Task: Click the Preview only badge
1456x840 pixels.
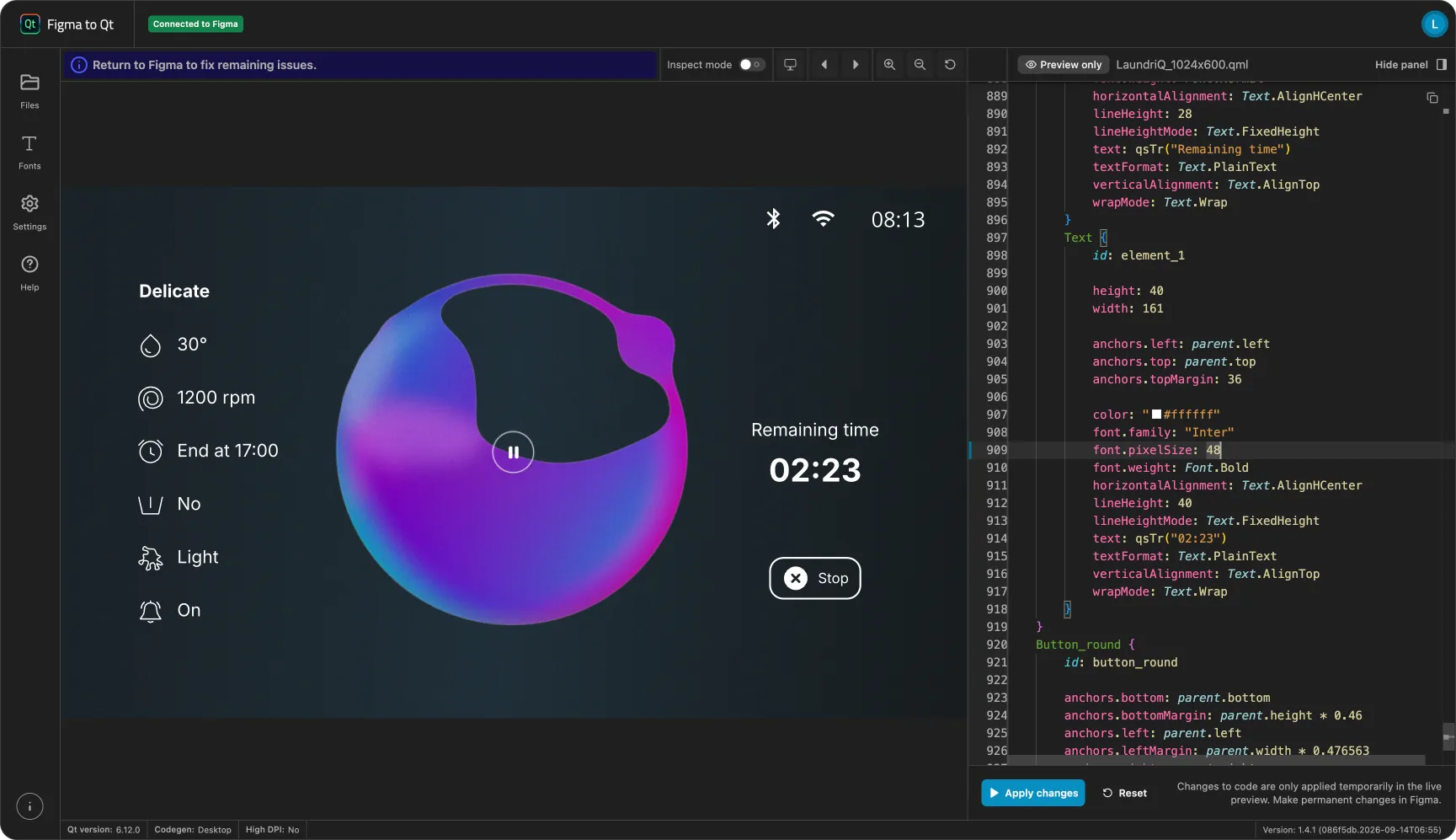Action: (1063, 65)
